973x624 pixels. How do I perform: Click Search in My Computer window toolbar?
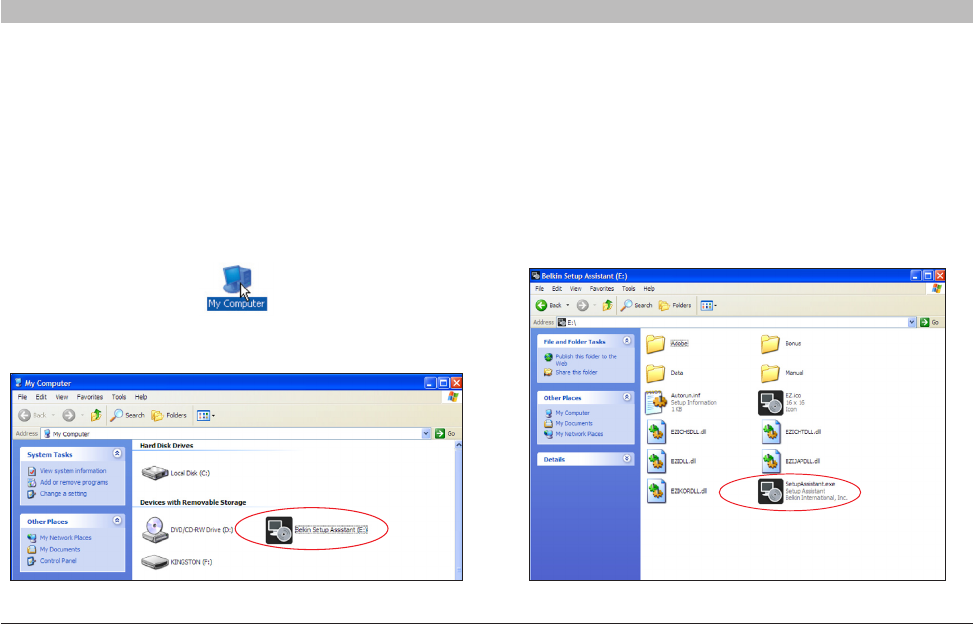tap(127, 415)
